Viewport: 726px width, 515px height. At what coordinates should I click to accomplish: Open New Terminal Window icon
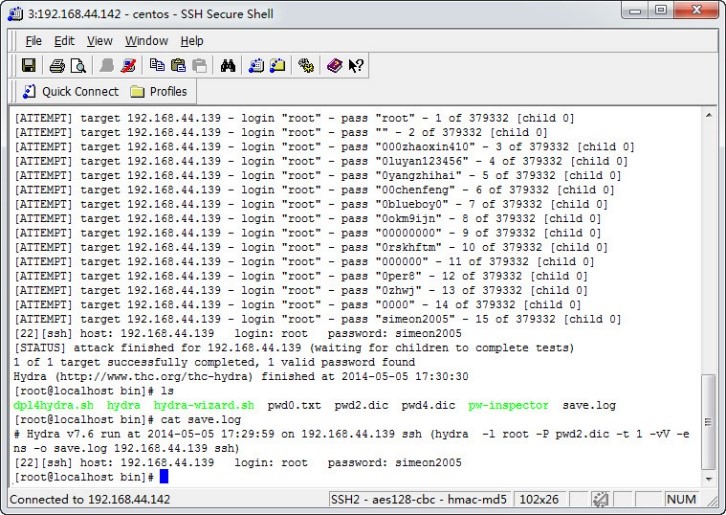(x=256, y=65)
